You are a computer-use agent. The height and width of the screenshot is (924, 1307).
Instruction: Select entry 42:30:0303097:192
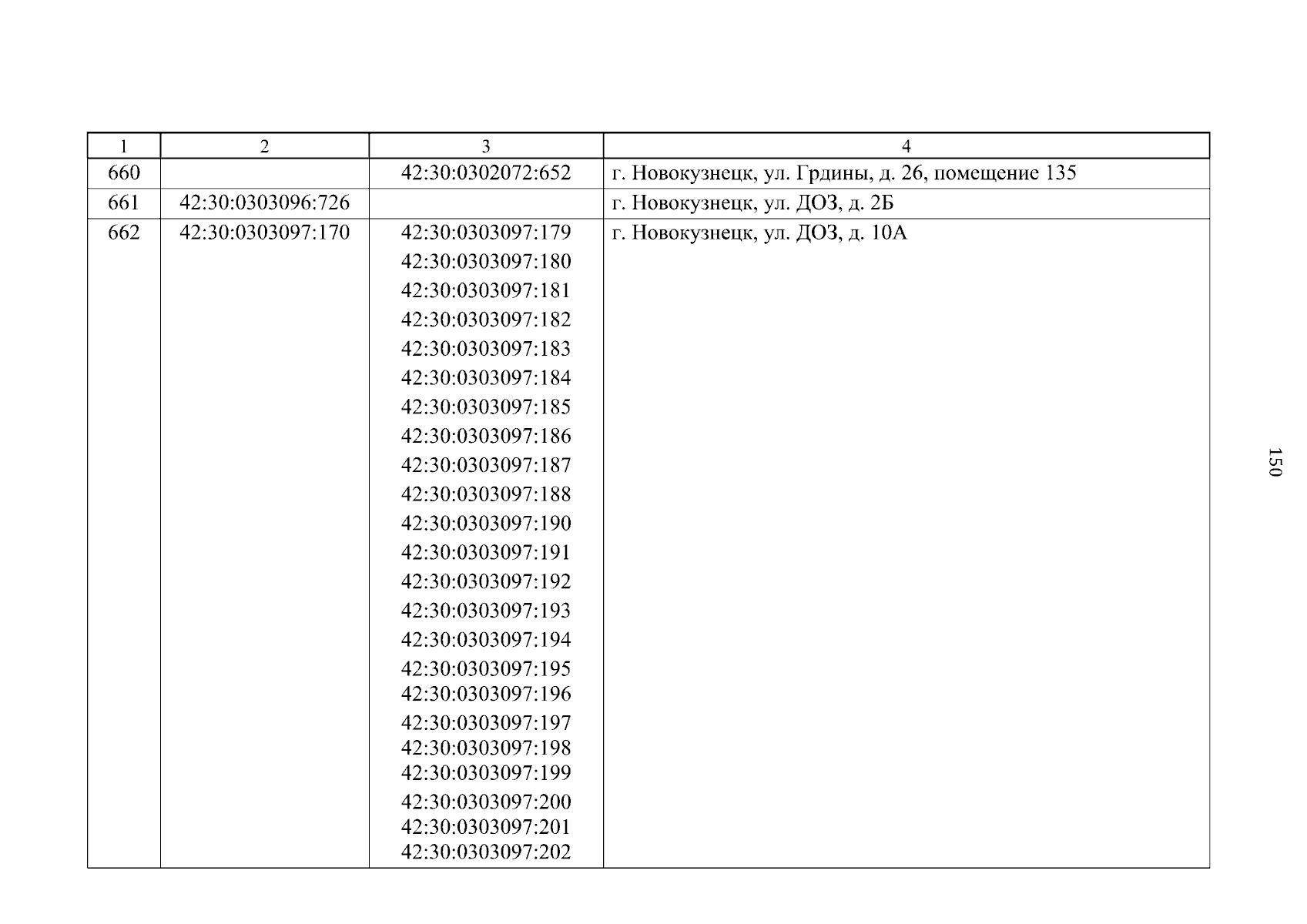(x=486, y=581)
